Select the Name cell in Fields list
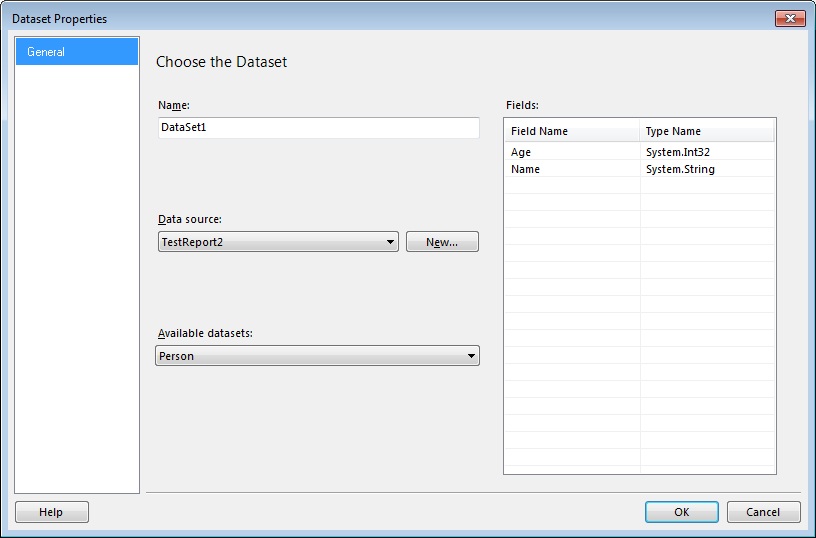 click(x=572, y=169)
